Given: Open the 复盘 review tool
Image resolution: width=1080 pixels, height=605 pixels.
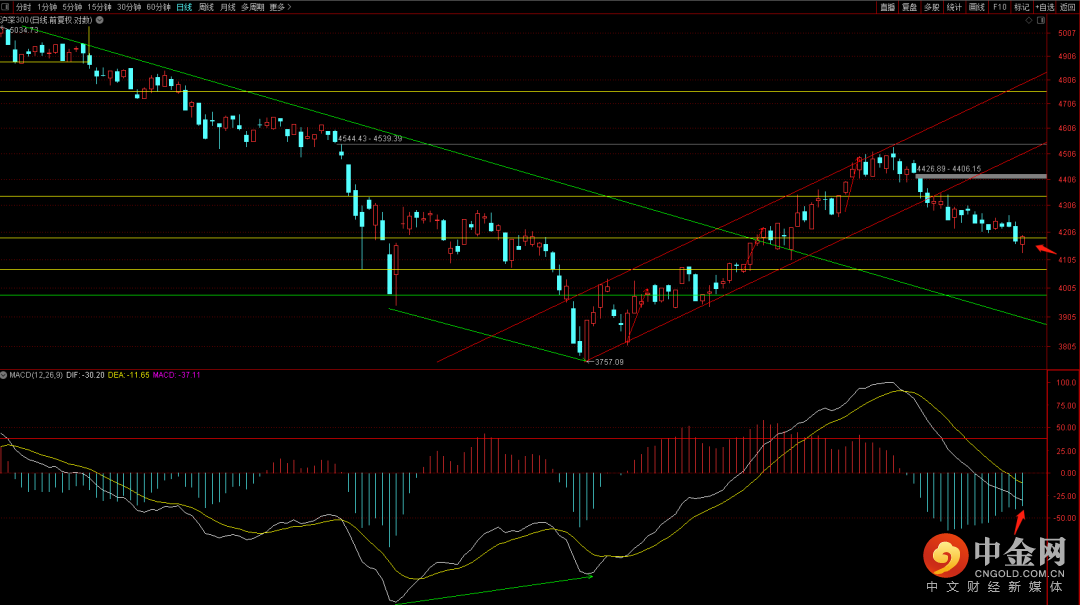Looking at the screenshot, I should point(909,7).
